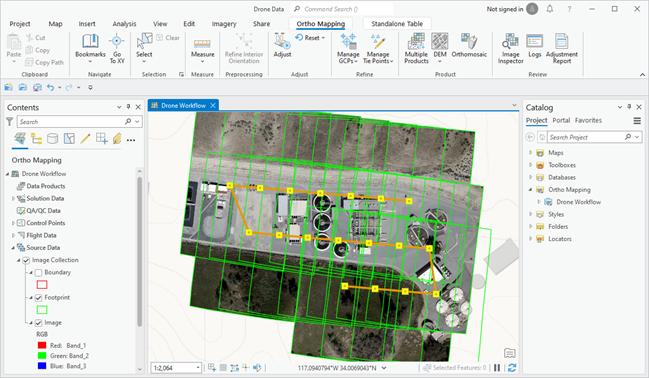Open the Logs review icon

(x=534, y=46)
